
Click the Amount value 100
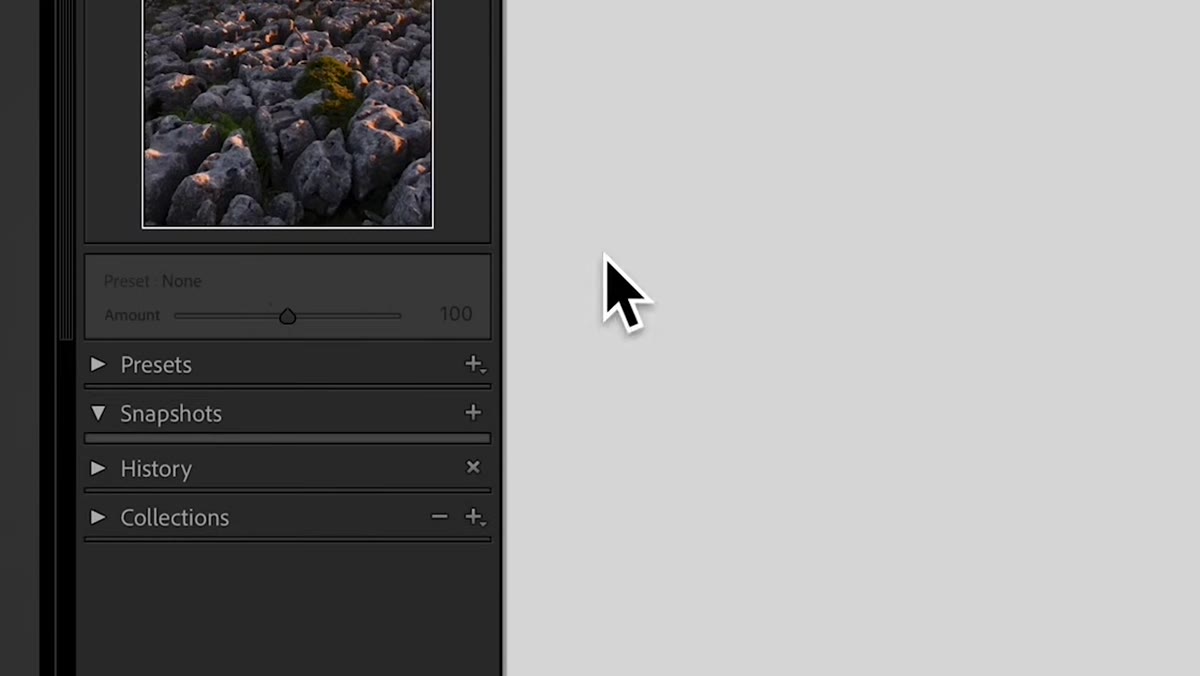[x=456, y=314]
